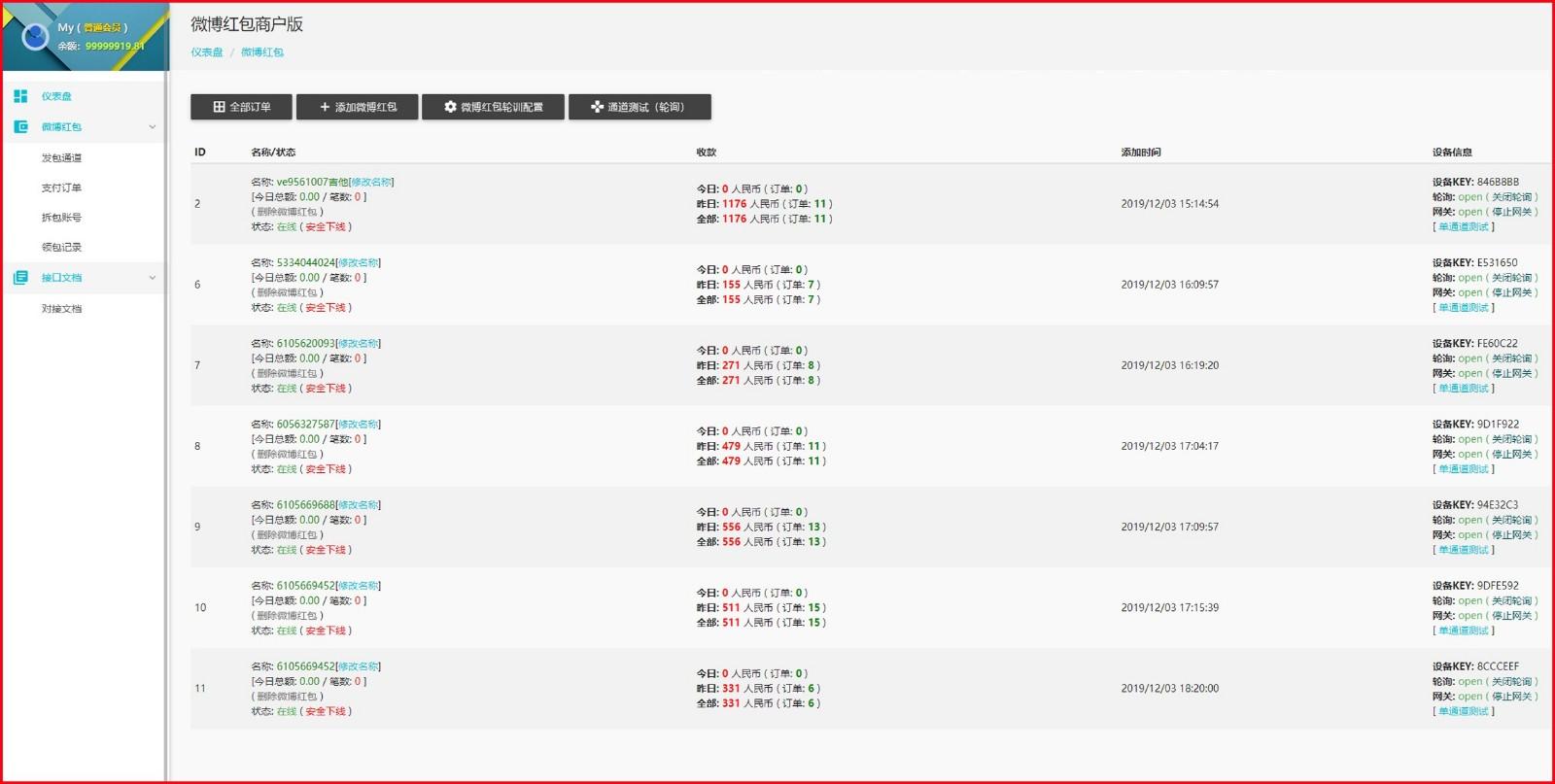The width and height of the screenshot is (1555, 784).
Task: Click the date 2019/12/03 15:14:54
Action: (1169, 204)
